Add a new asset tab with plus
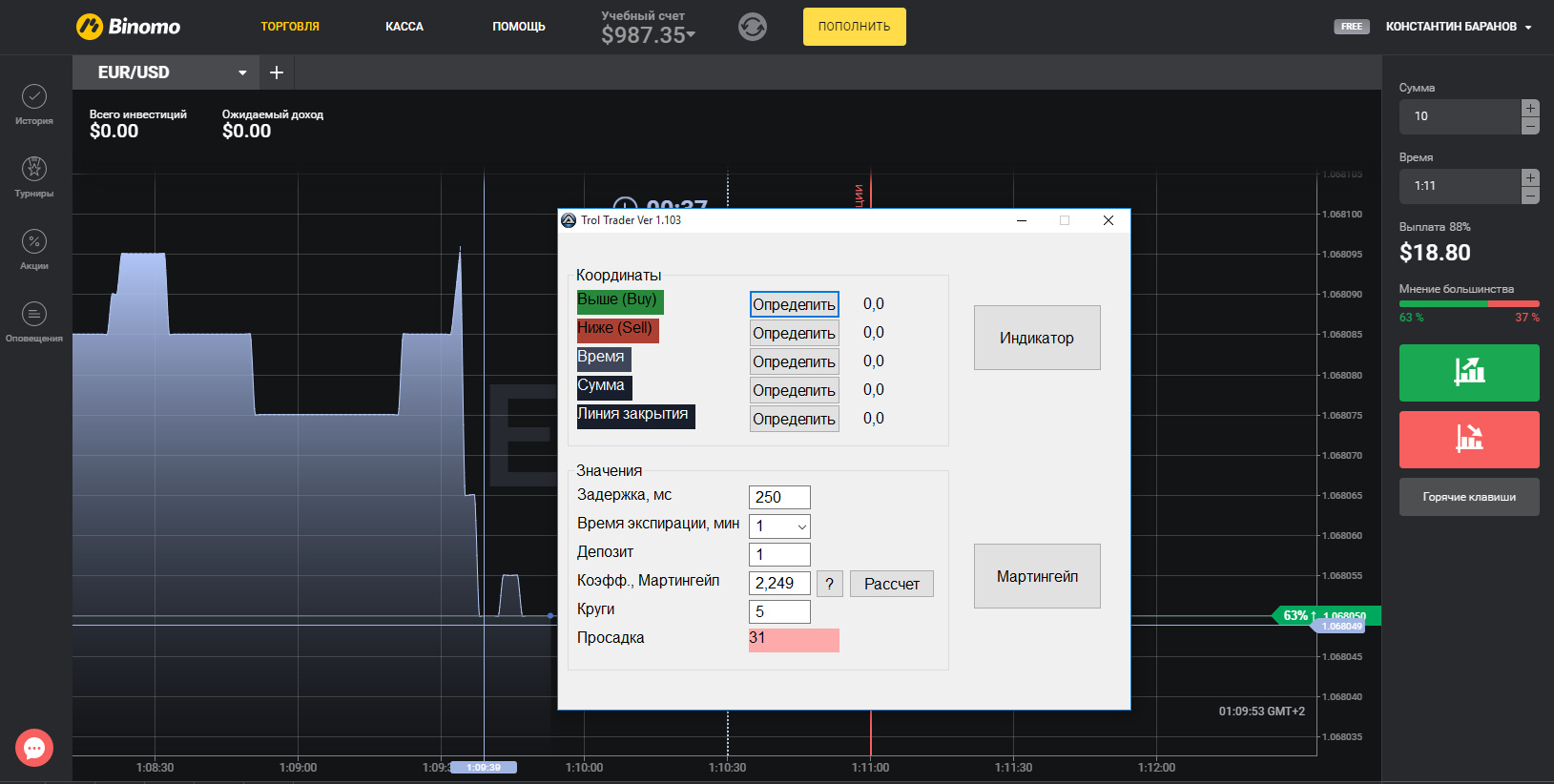 (x=277, y=72)
